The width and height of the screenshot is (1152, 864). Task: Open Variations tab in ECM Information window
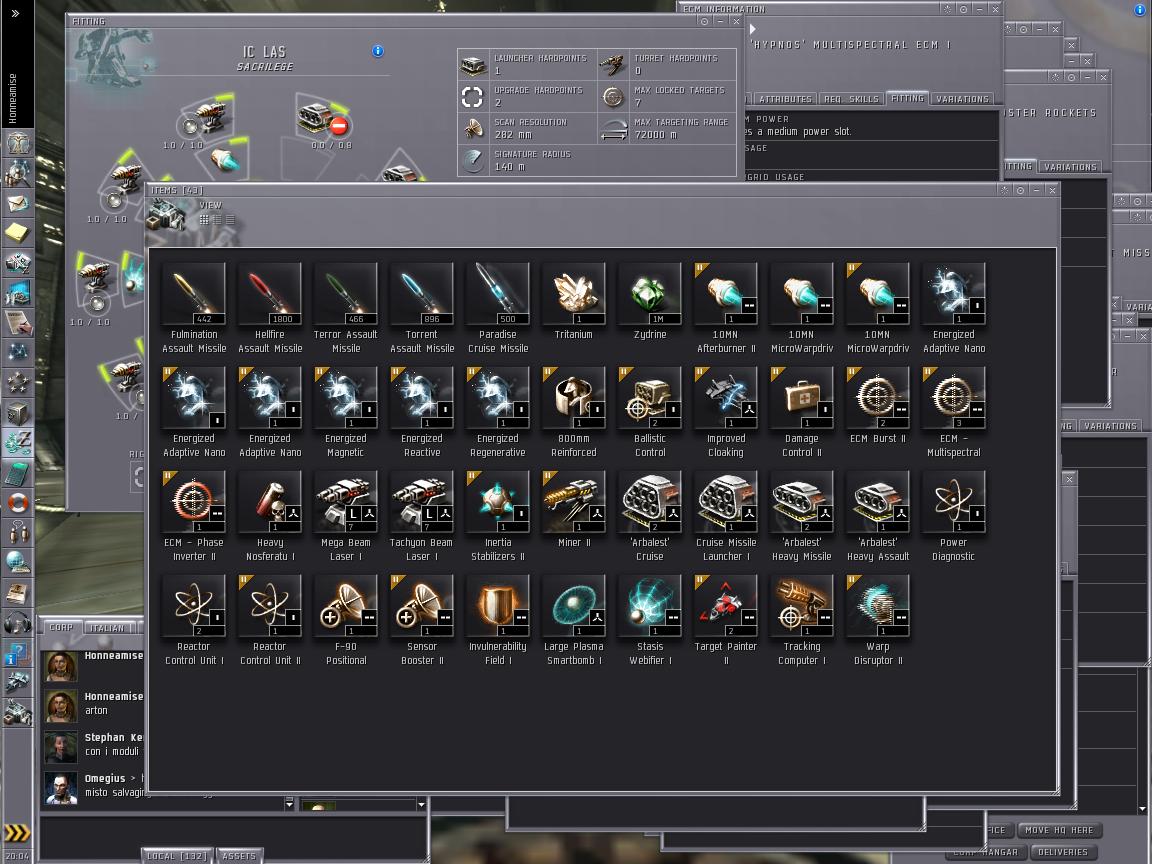point(962,98)
